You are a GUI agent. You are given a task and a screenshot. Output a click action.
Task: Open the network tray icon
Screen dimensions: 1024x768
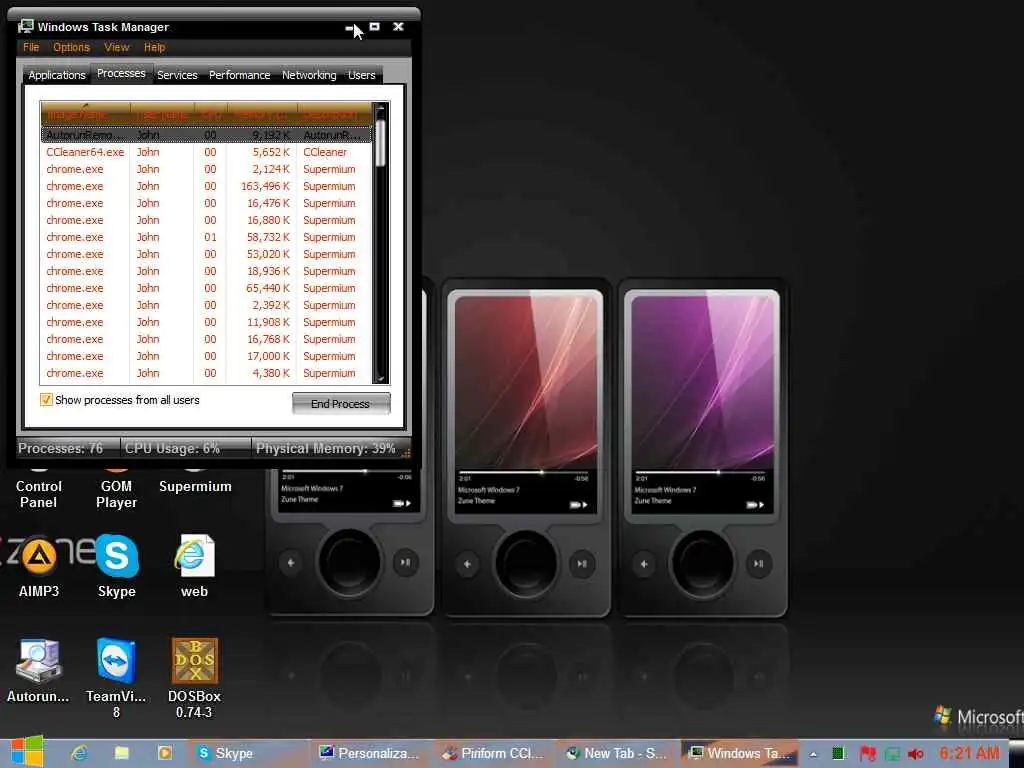click(x=892, y=754)
